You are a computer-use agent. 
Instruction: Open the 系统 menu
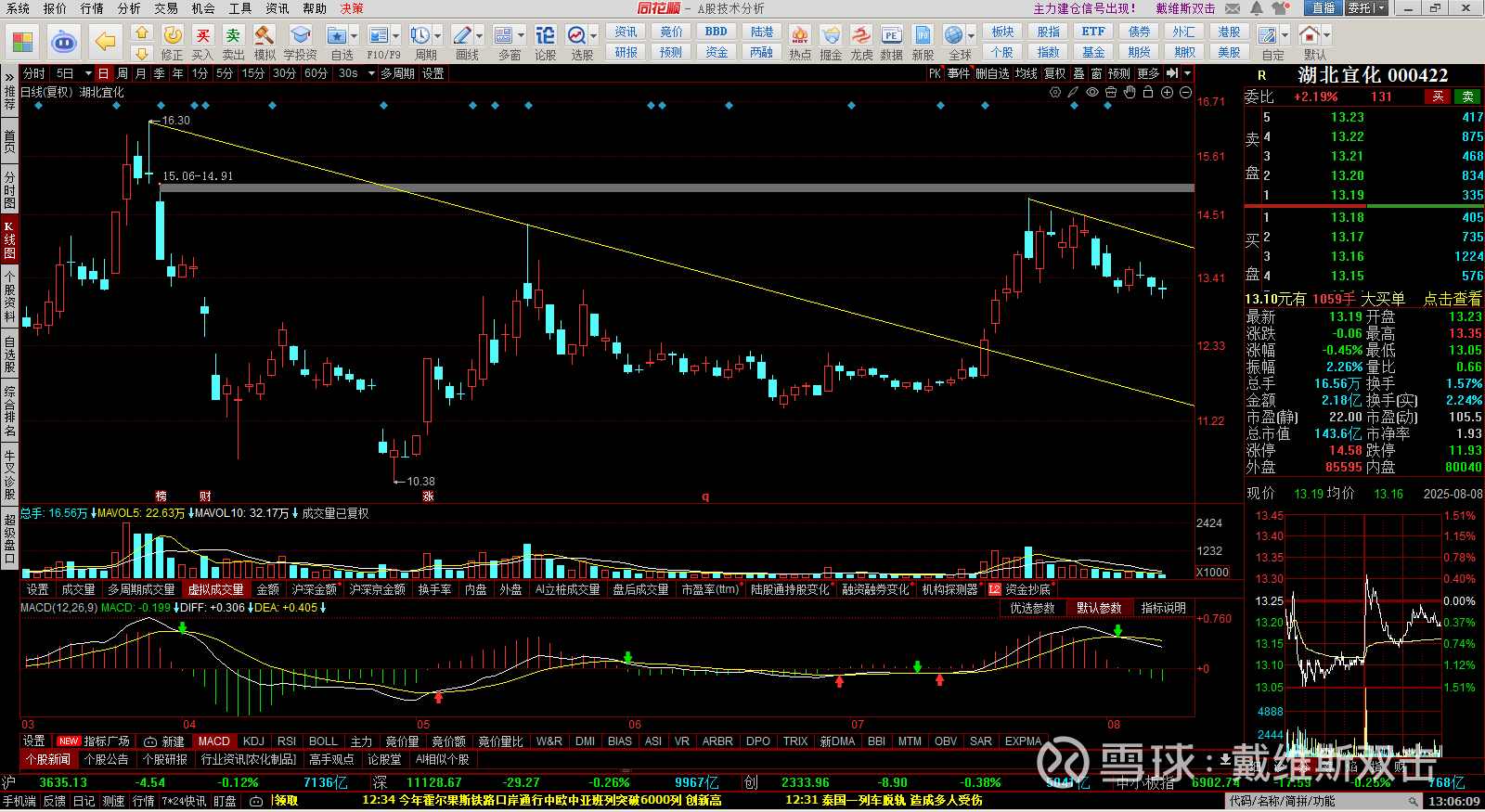tap(18, 8)
